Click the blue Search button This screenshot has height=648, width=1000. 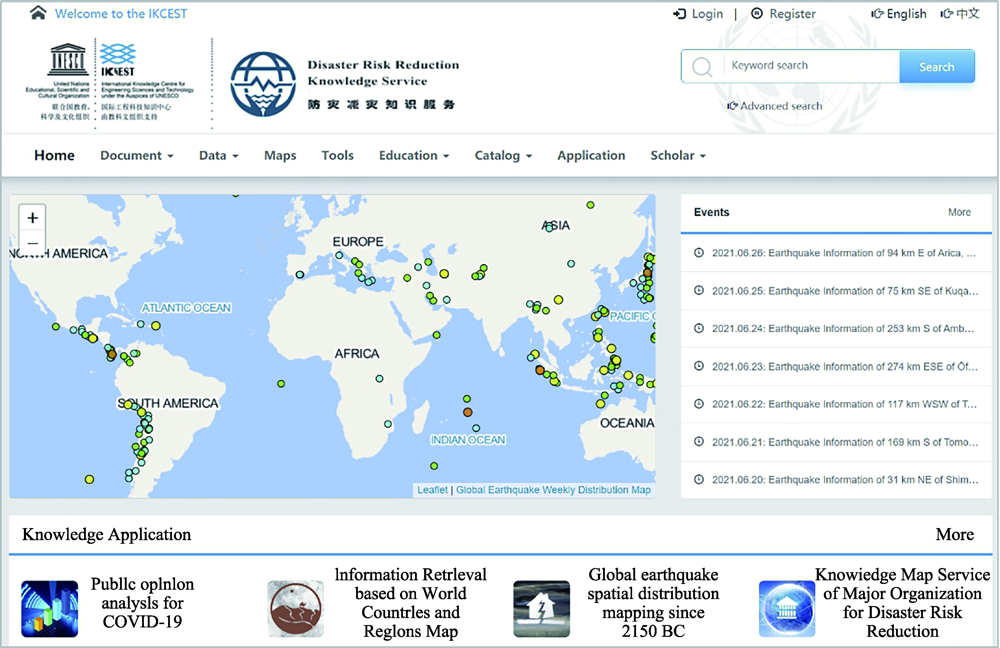point(937,66)
